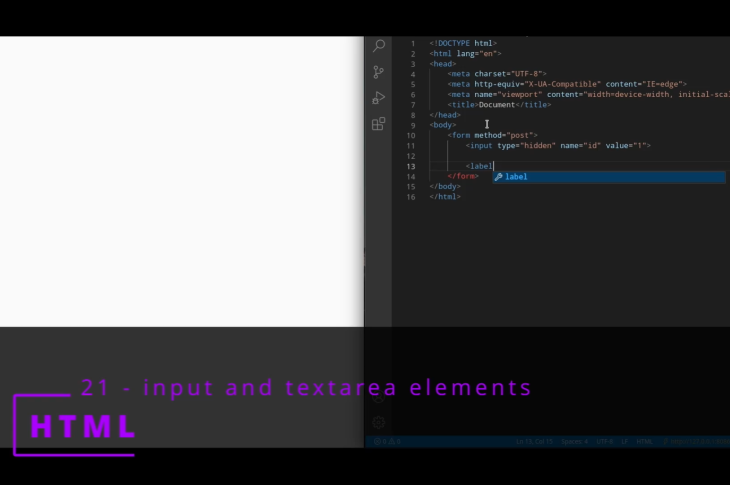Open the Source Control view
The image size is (730, 485).
(379, 72)
